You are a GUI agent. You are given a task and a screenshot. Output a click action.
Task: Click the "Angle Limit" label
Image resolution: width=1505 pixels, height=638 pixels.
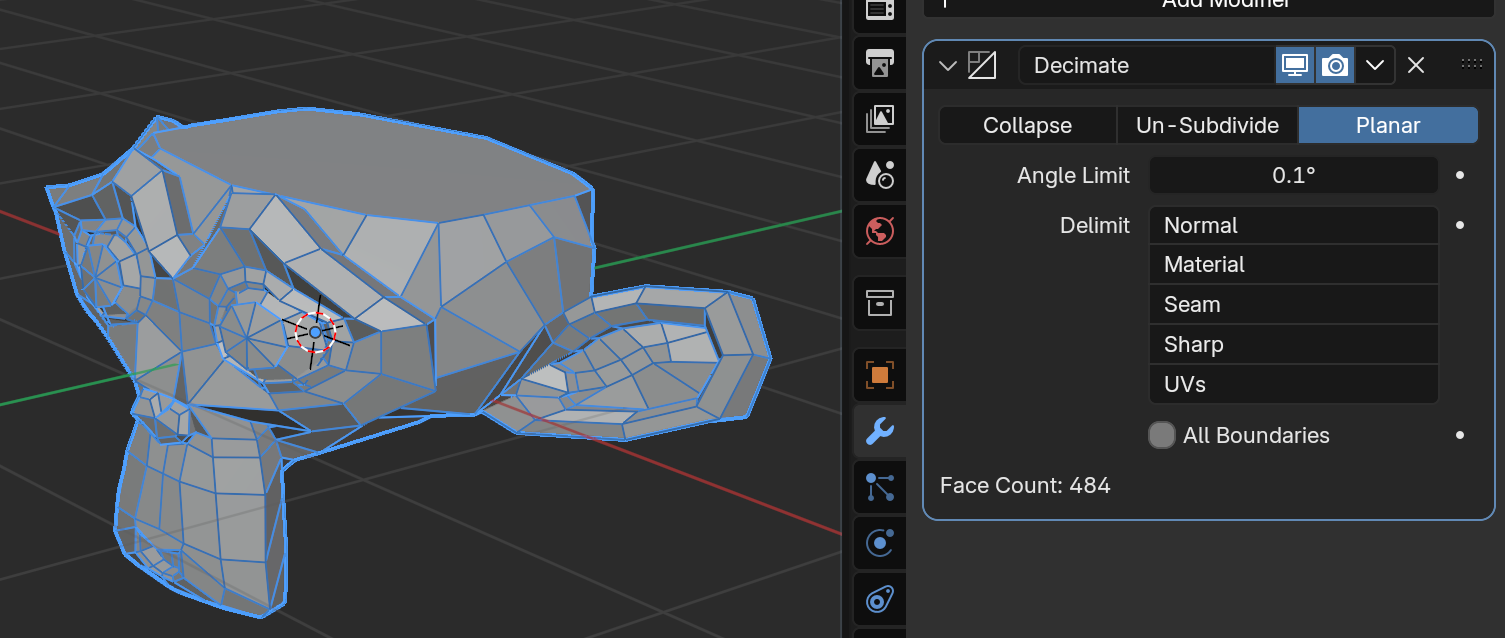[1073, 175]
